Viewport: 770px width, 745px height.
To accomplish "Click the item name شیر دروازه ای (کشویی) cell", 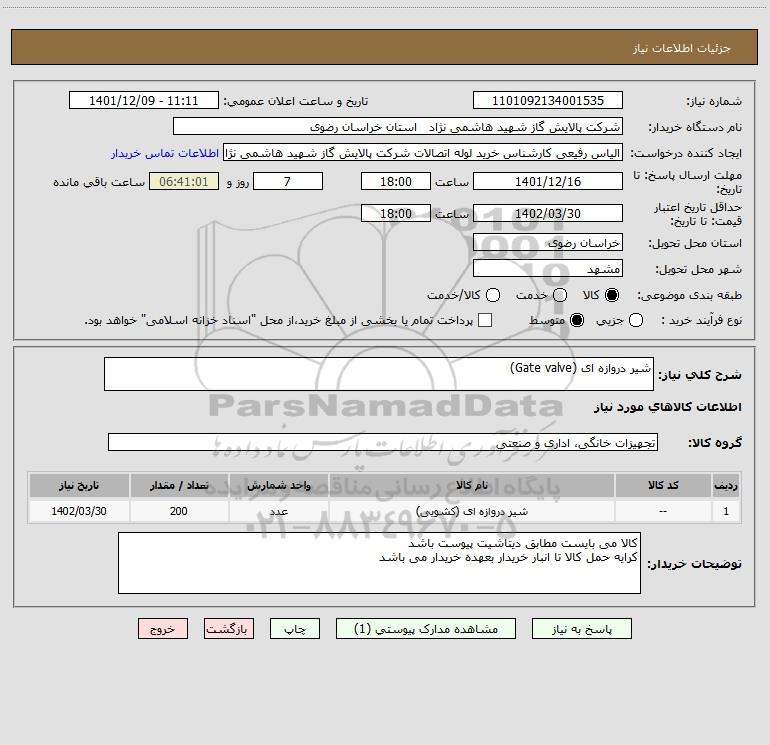I will click(472, 511).
